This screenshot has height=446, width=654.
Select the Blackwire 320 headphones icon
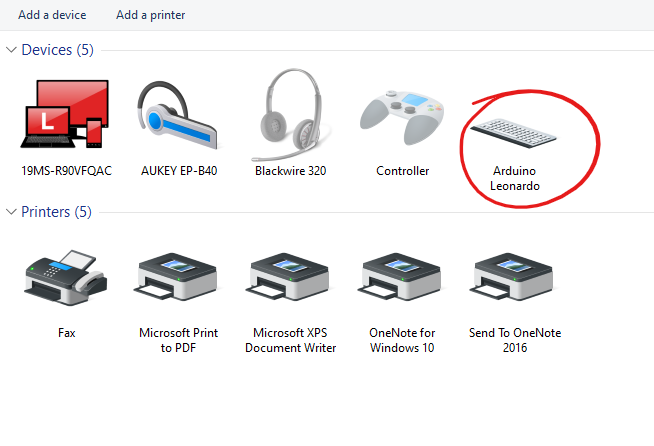point(290,115)
